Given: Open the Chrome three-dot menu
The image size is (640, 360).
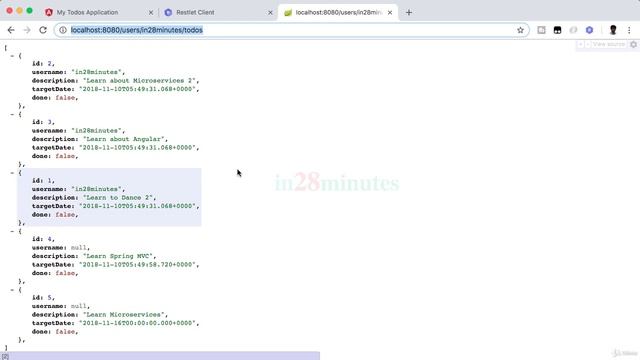Looking at the screenshot, I should click(629, 30).
